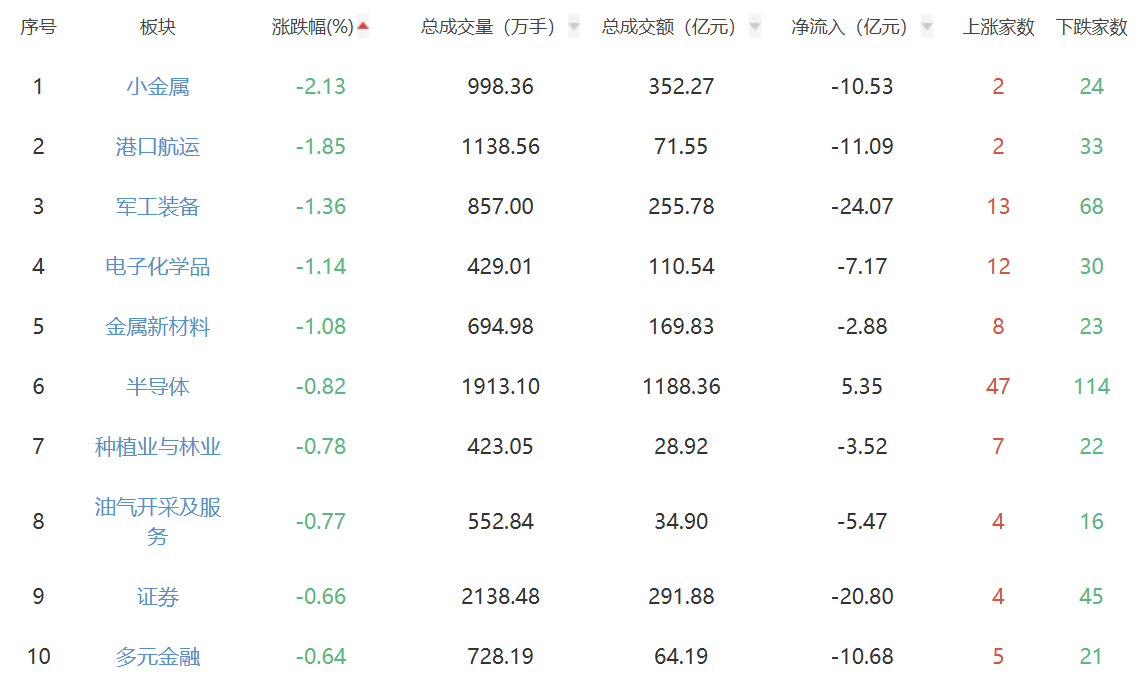Click the 半导体 net inflow value 5.35
This screenshot has height=674, width=1144.
862,387
